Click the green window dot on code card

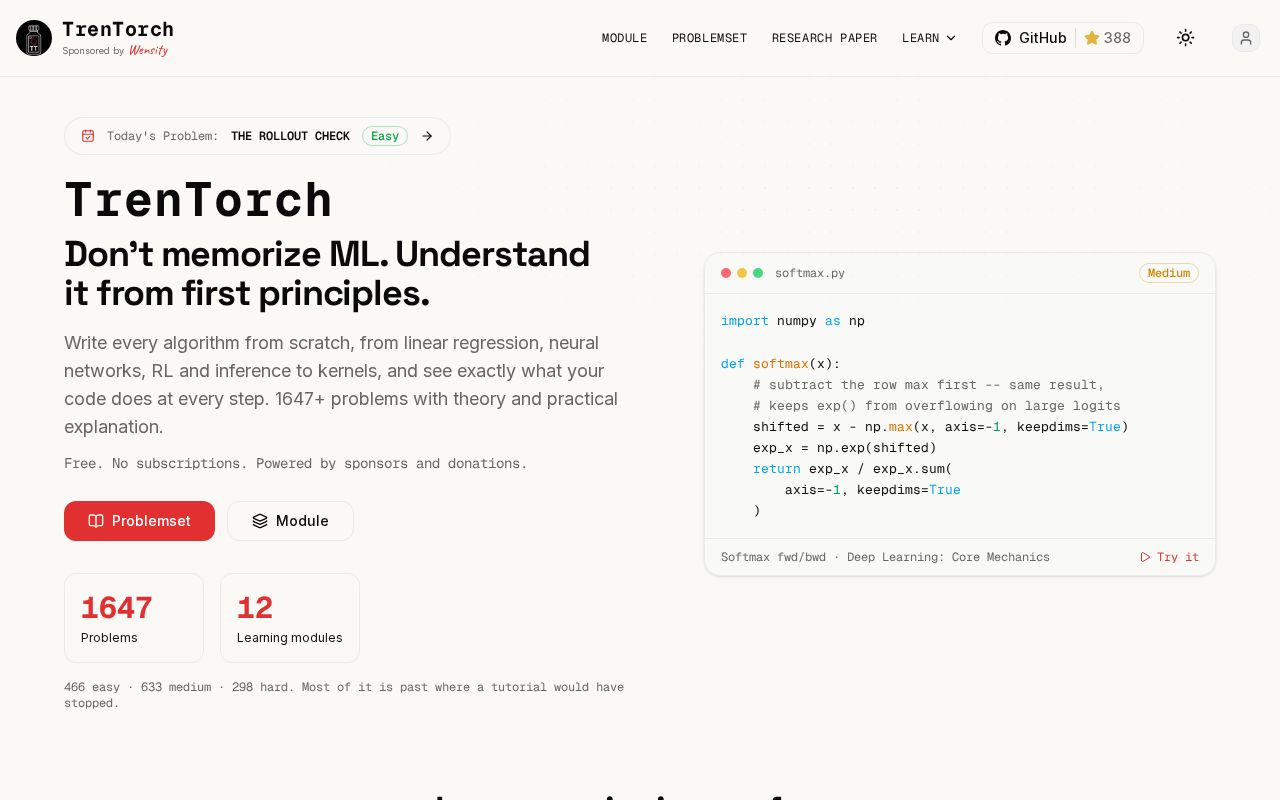pos(758,273)
